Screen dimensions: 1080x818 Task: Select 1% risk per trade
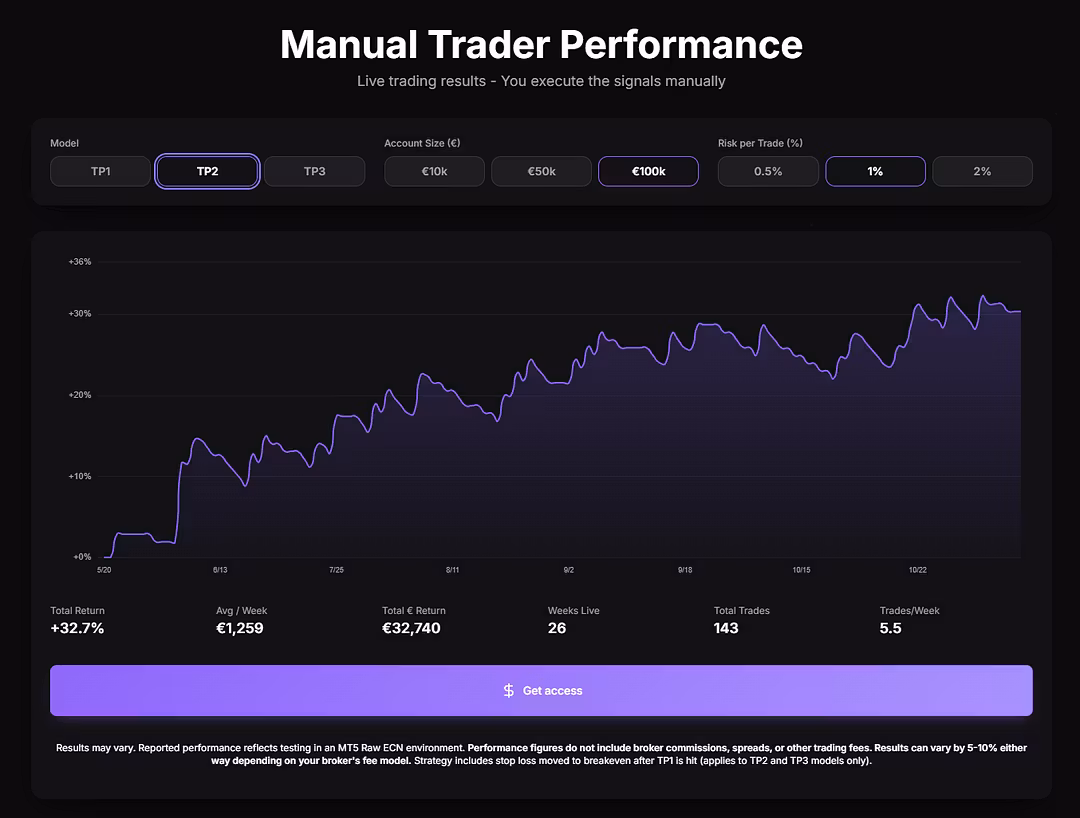(875, 171)
